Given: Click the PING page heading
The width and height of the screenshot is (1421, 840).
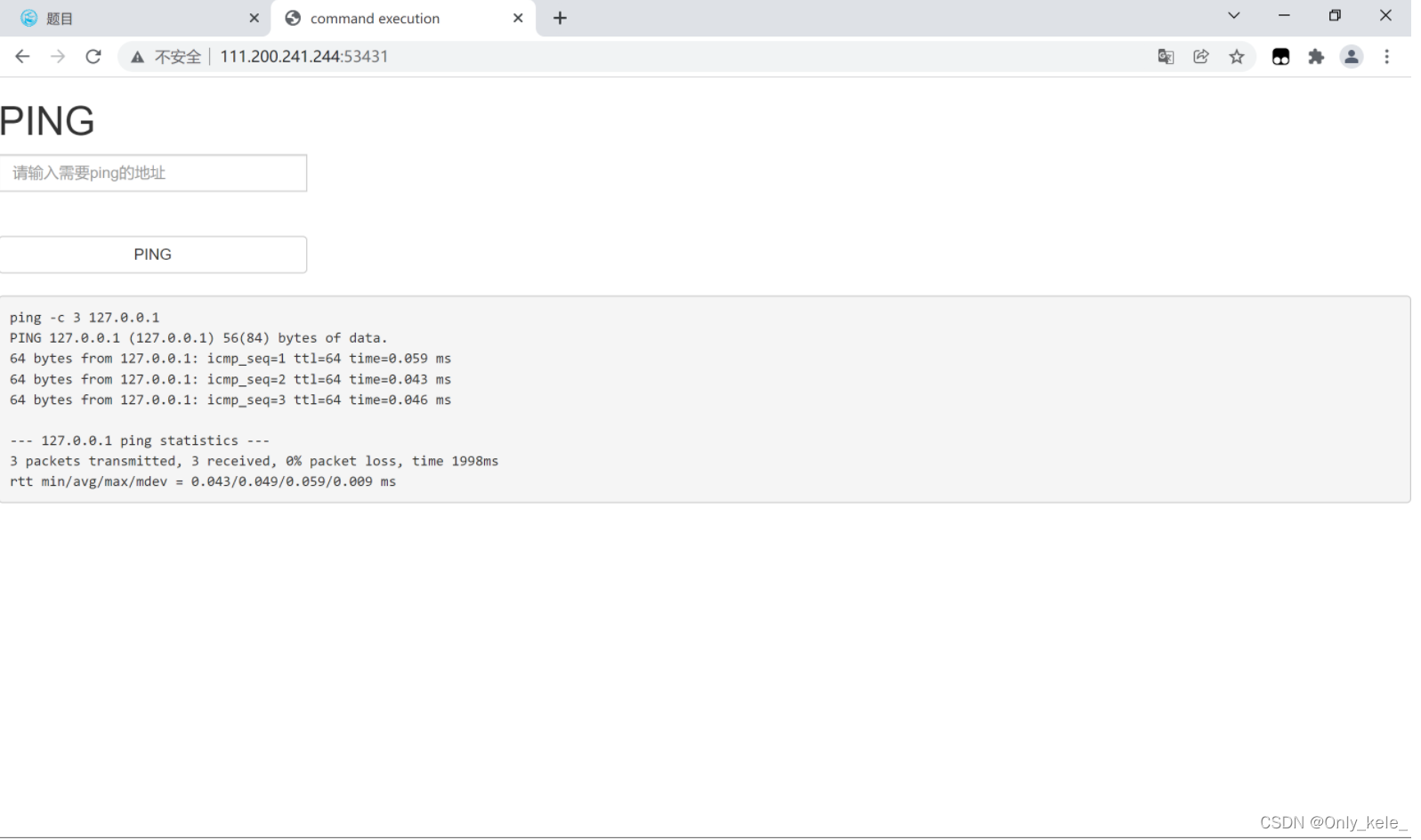Looking at the screenshot, I should [47, 121].
